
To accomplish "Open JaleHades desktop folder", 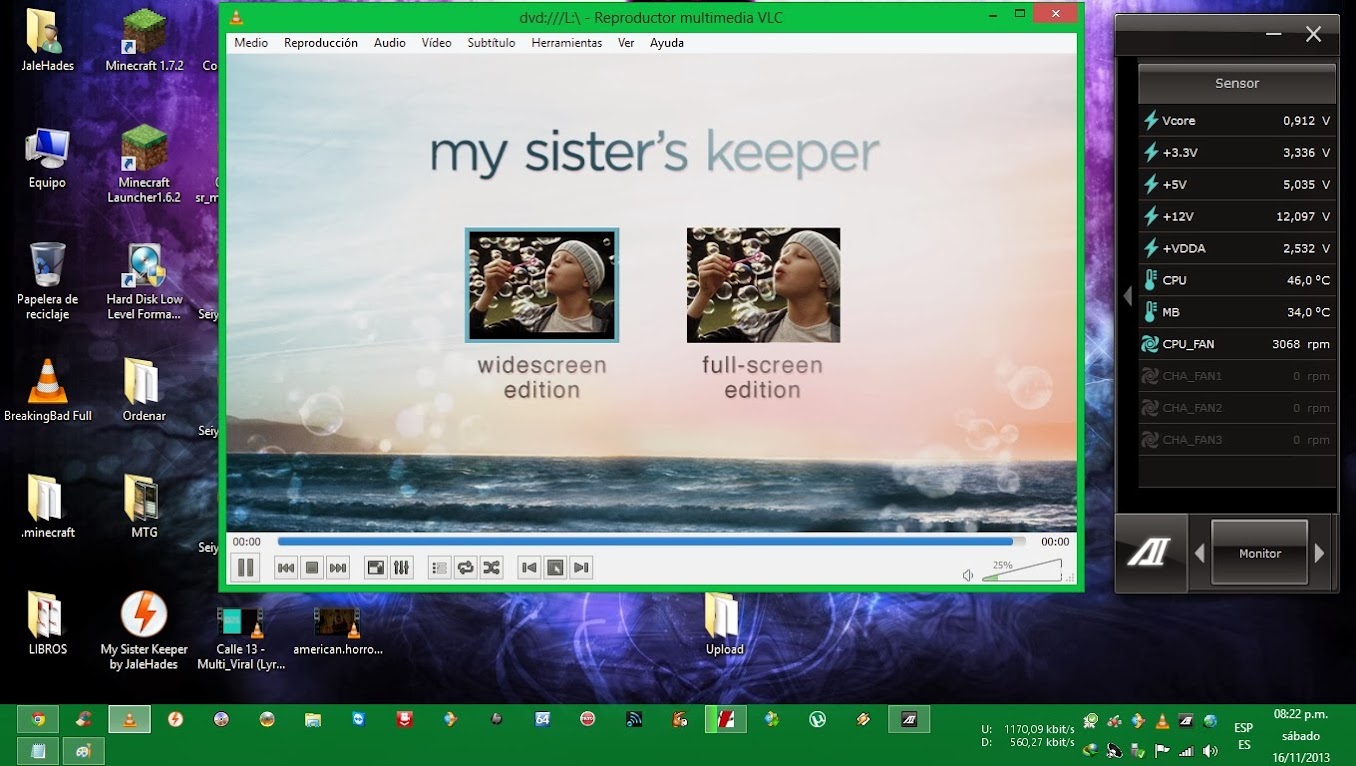I will tap(46, 40).
